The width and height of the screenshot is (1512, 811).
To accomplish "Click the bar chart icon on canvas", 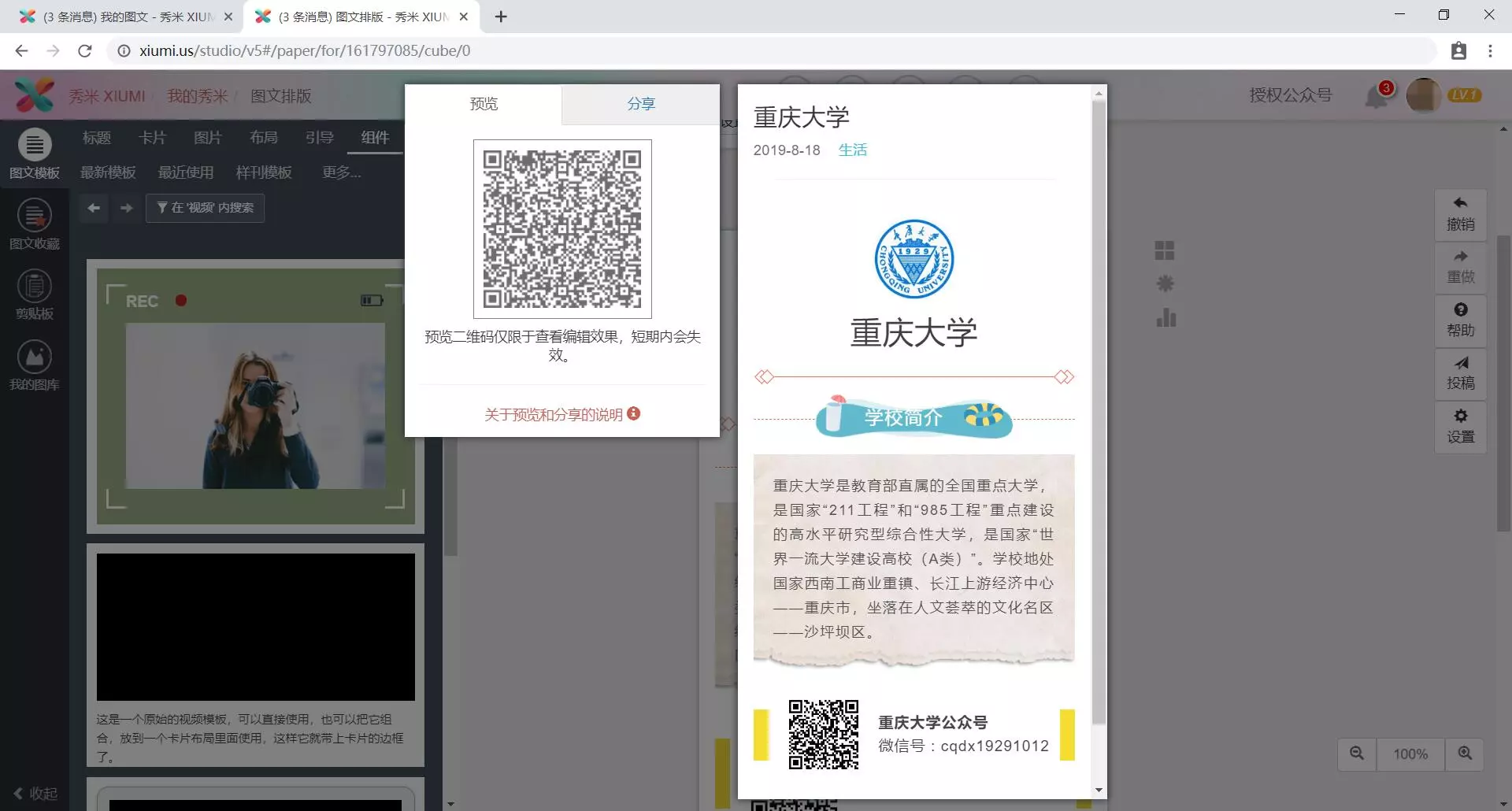I will coord(1165,318).
